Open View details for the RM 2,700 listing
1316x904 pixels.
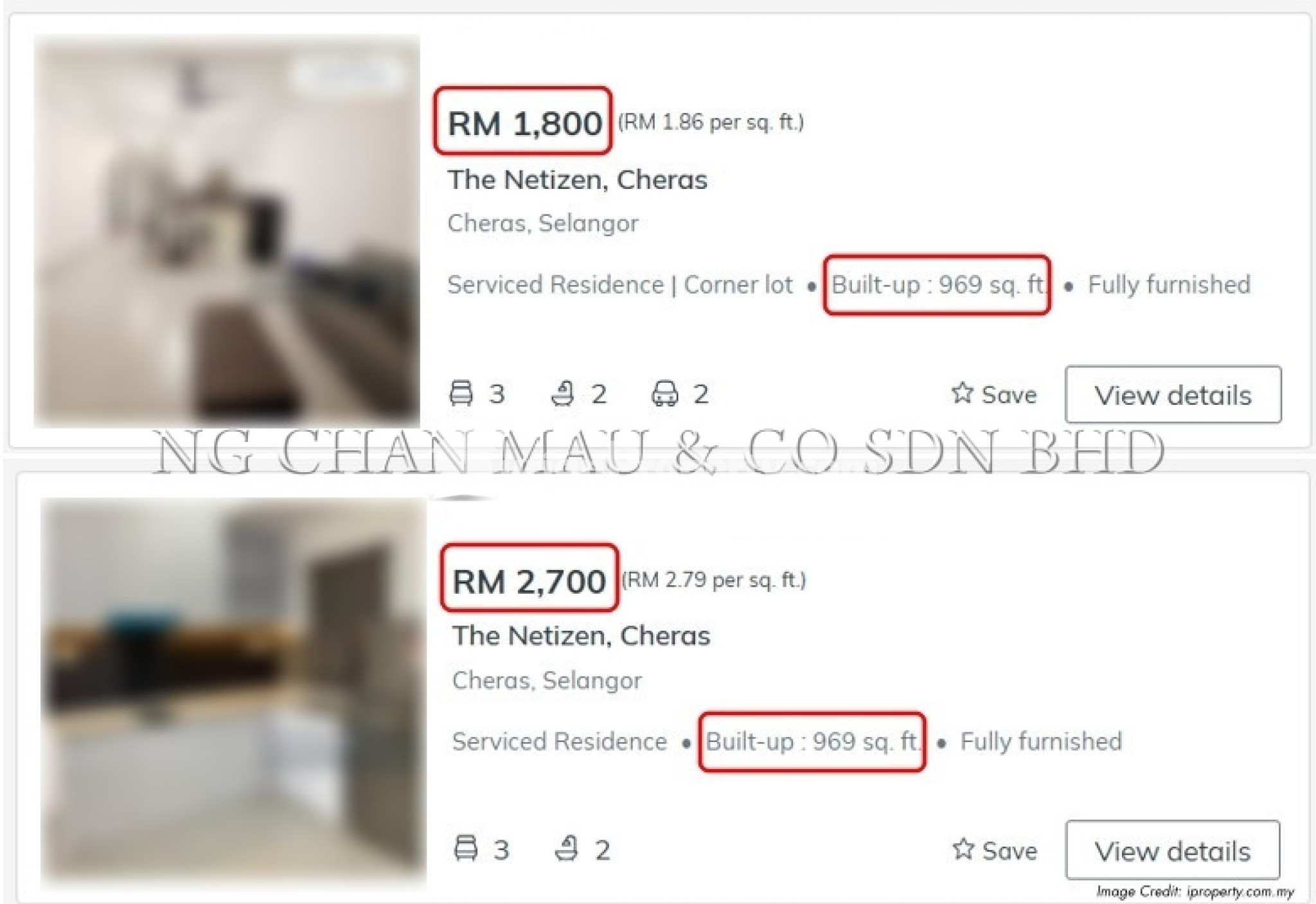pos(1173,850)
